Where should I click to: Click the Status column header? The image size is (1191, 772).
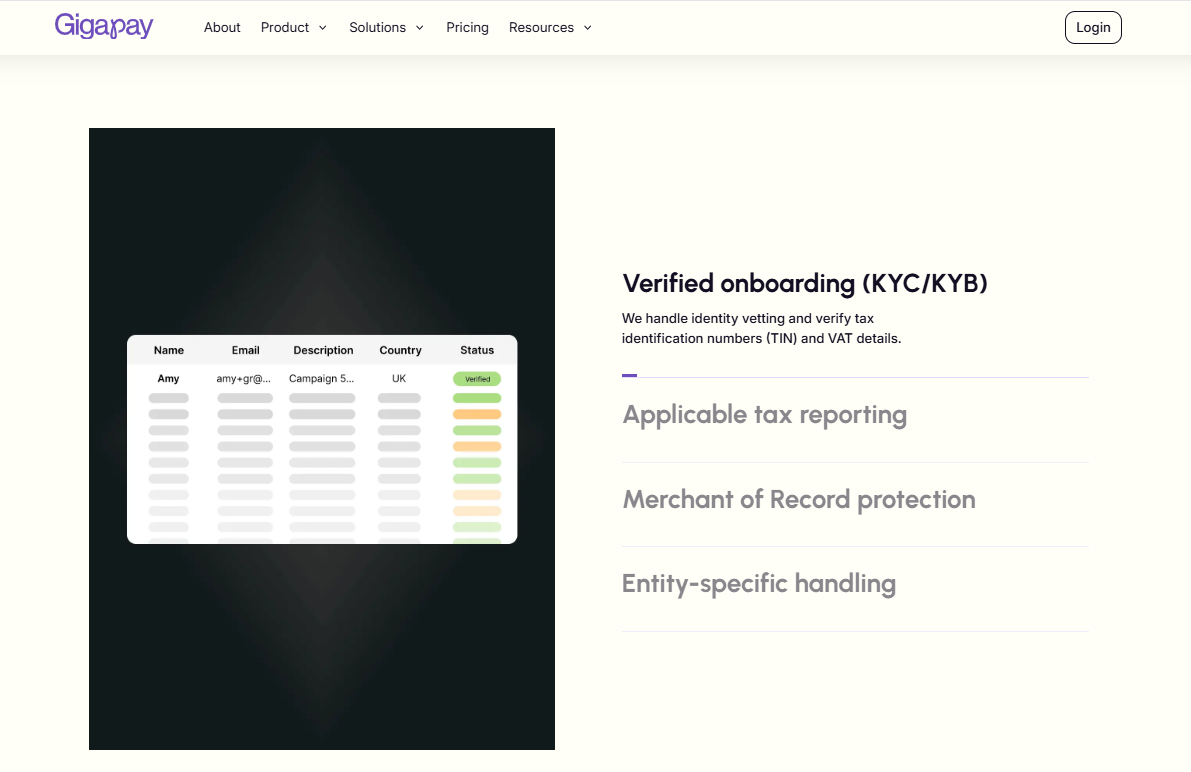(x=477, y=350)
